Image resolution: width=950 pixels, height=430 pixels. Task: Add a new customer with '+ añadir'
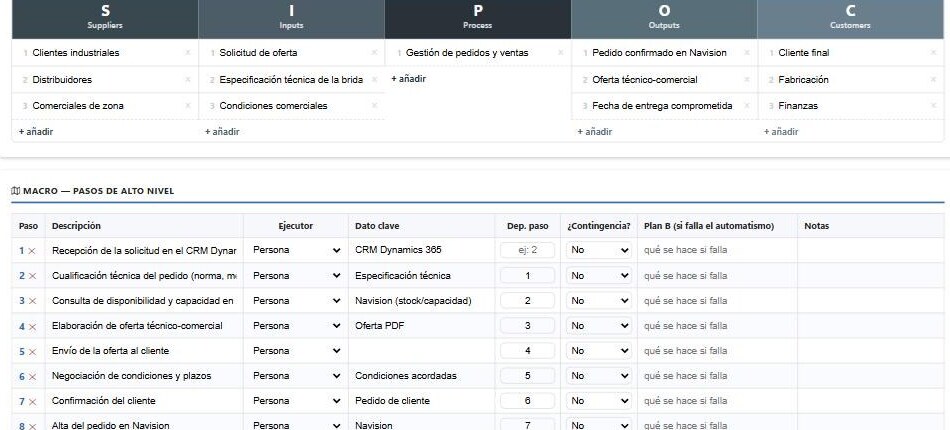point(781,131)
